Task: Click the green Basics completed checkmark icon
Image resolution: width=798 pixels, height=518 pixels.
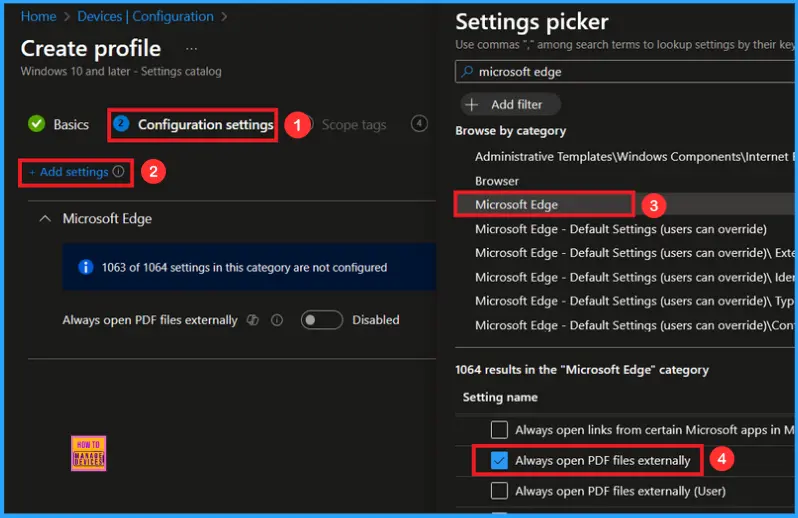Action: click(37, 124)
